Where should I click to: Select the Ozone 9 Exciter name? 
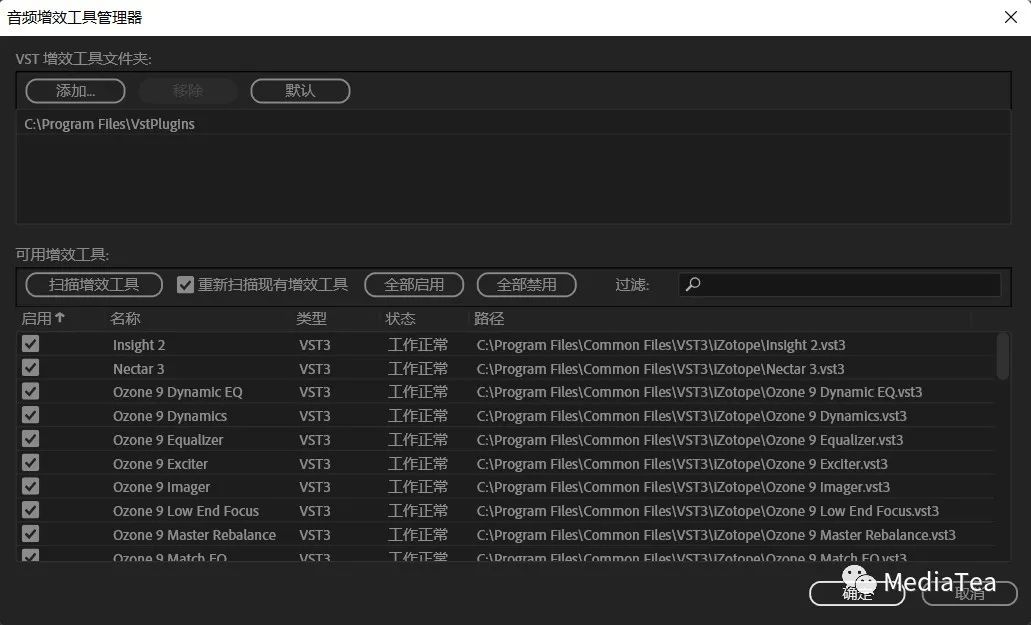[x=160, y=464]
